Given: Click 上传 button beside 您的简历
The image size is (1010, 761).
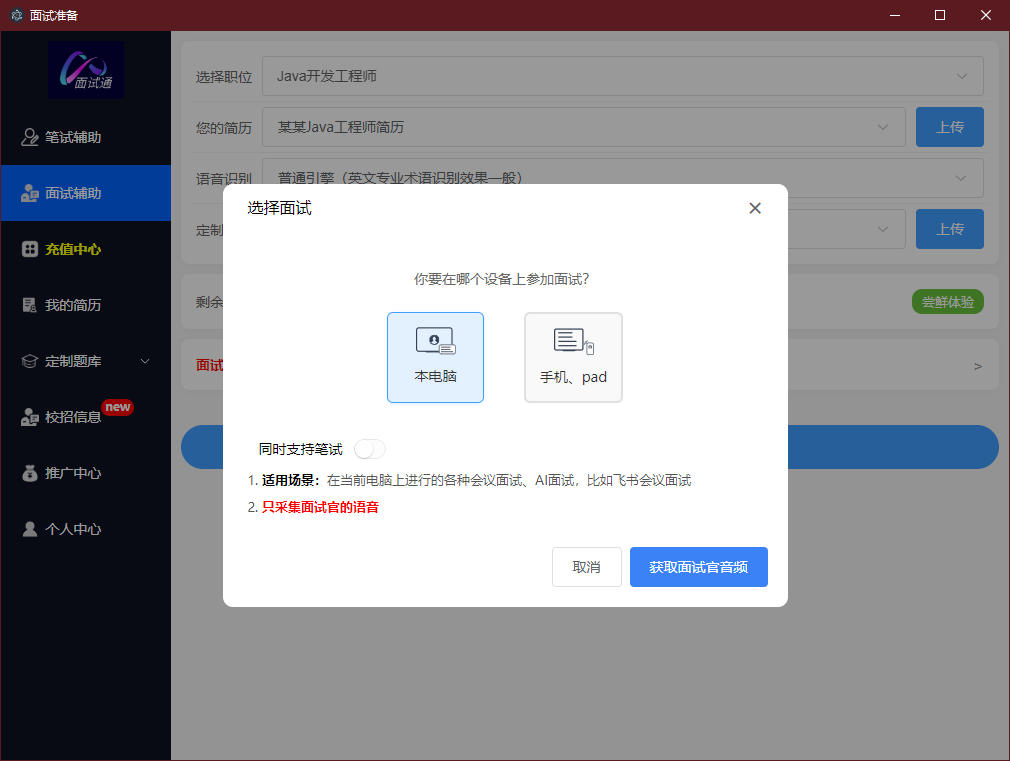Looking at the screenshot, I should click(x=949, y=127).
